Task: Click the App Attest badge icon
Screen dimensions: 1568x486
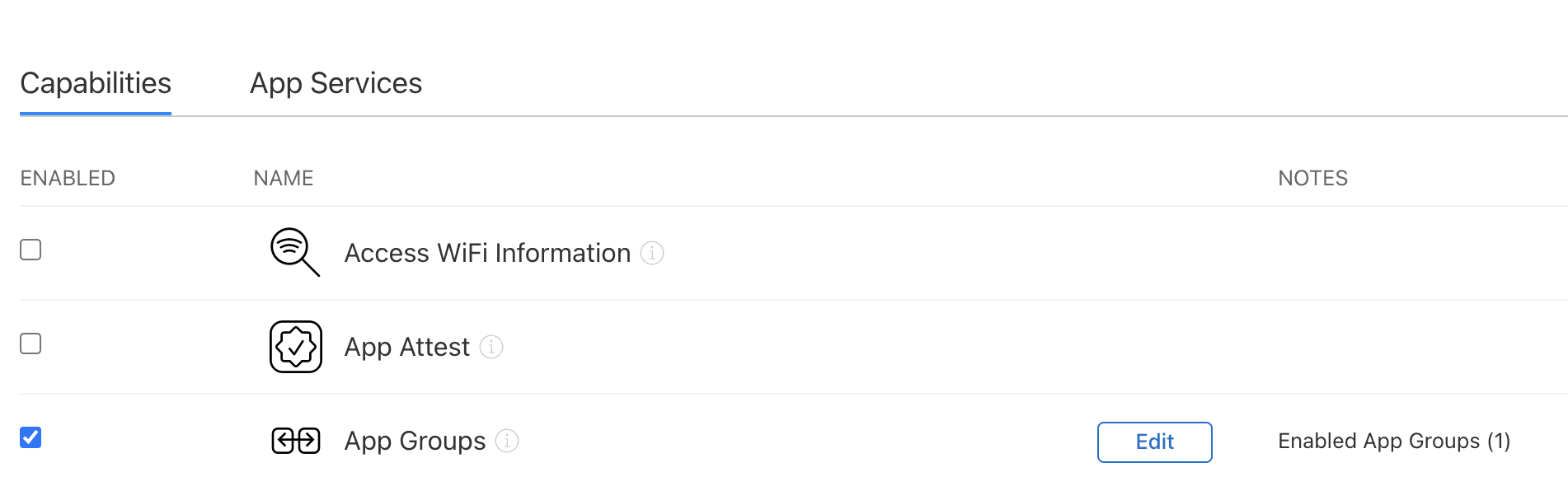Action: pos(296,347)
